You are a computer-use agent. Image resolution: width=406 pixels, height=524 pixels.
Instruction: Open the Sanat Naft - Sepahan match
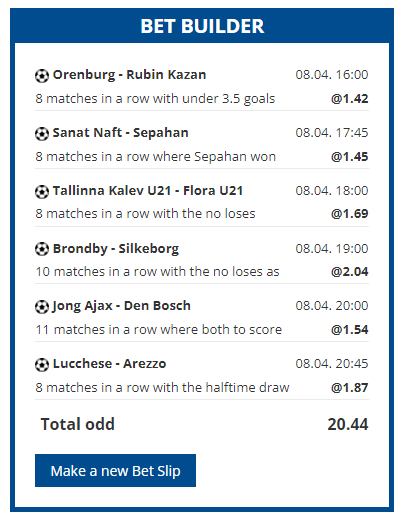tap(121, 133)
